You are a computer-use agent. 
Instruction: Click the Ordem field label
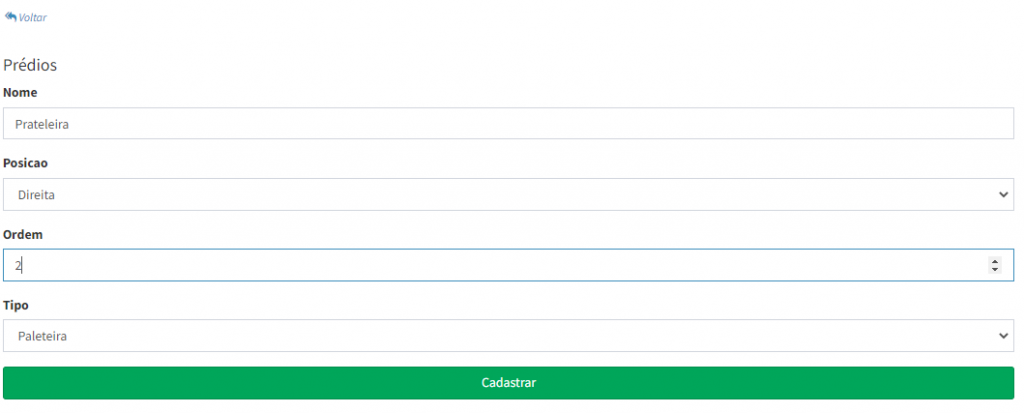point(22,234)
